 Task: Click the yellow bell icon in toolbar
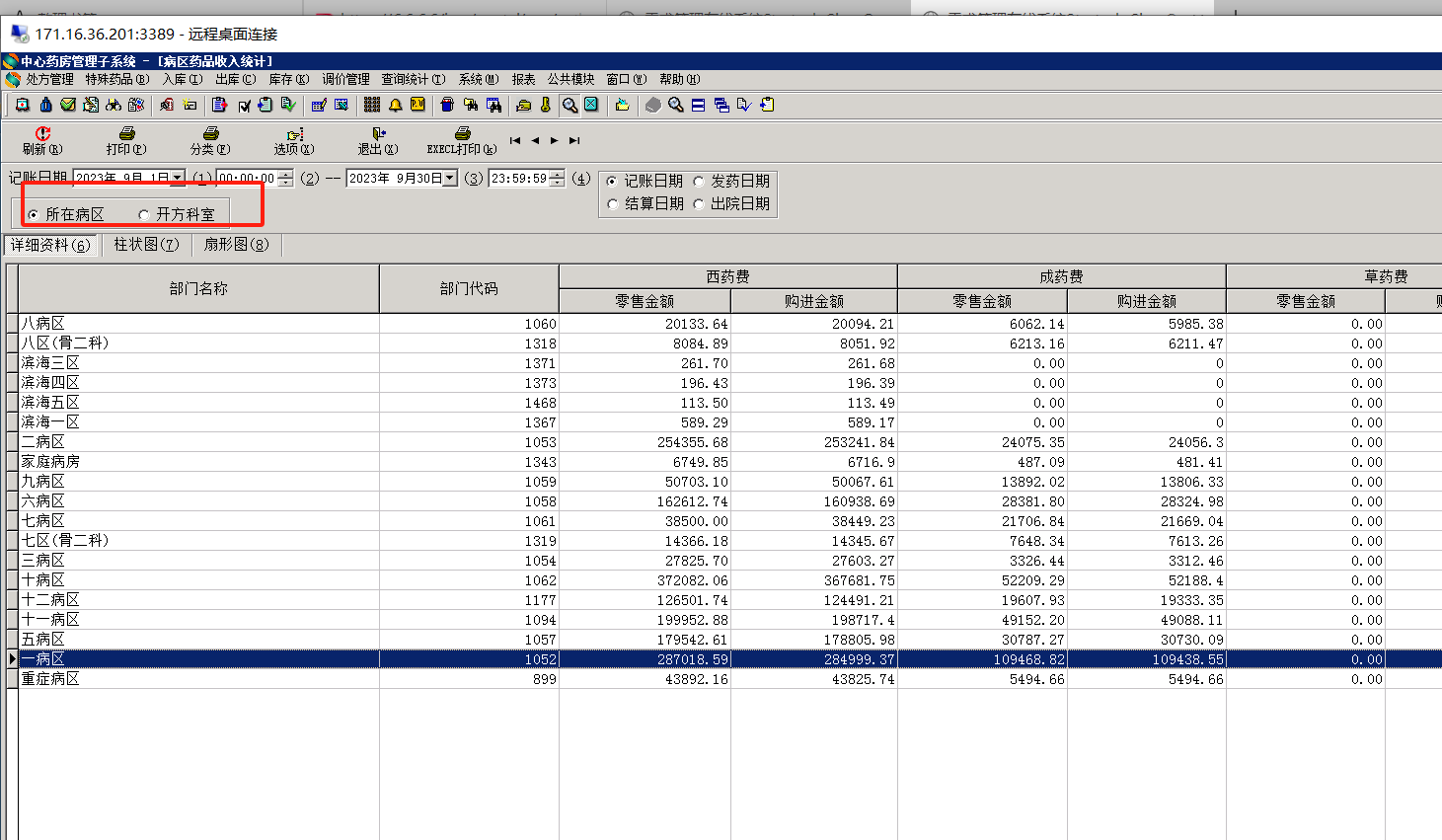point(395,105)
